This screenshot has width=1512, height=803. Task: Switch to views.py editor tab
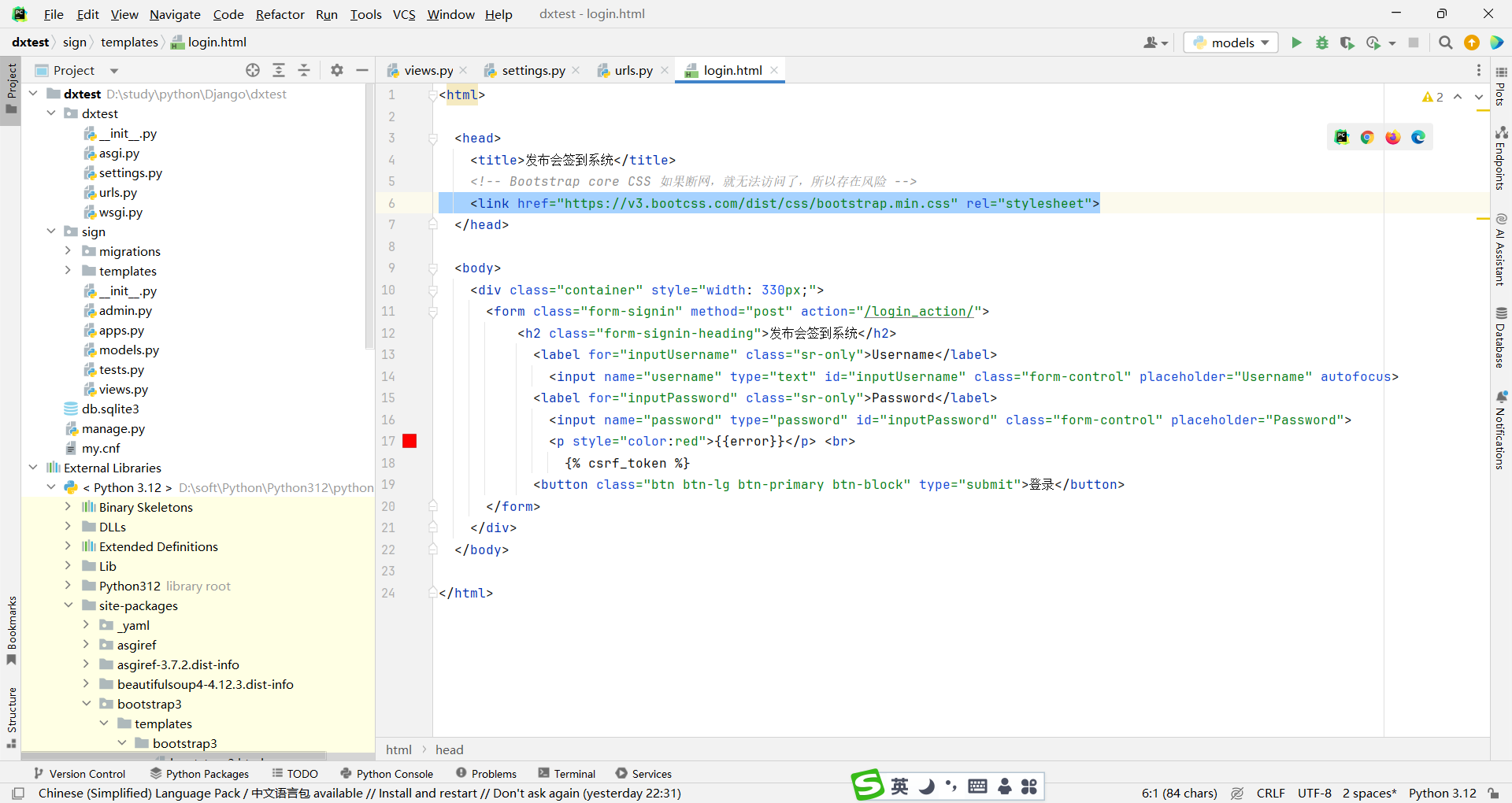(428, 70)
